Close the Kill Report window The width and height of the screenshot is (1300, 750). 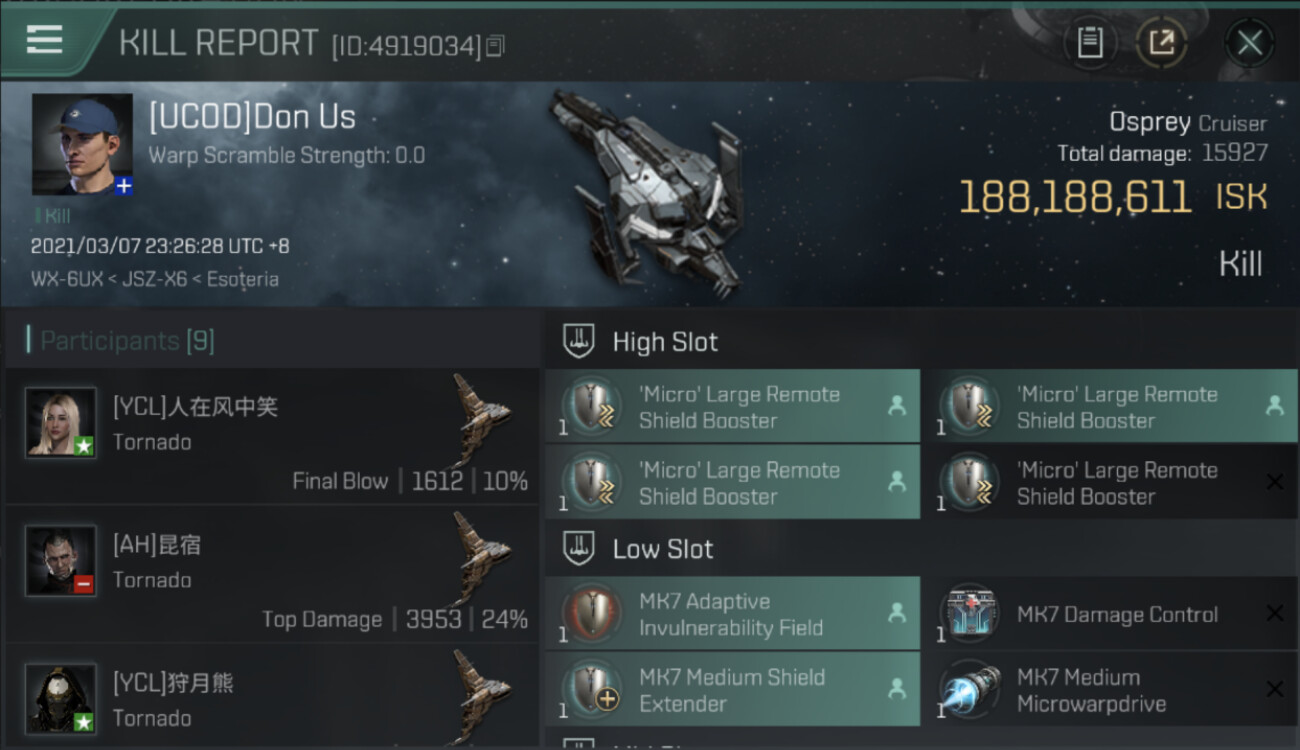point(1249,43)
